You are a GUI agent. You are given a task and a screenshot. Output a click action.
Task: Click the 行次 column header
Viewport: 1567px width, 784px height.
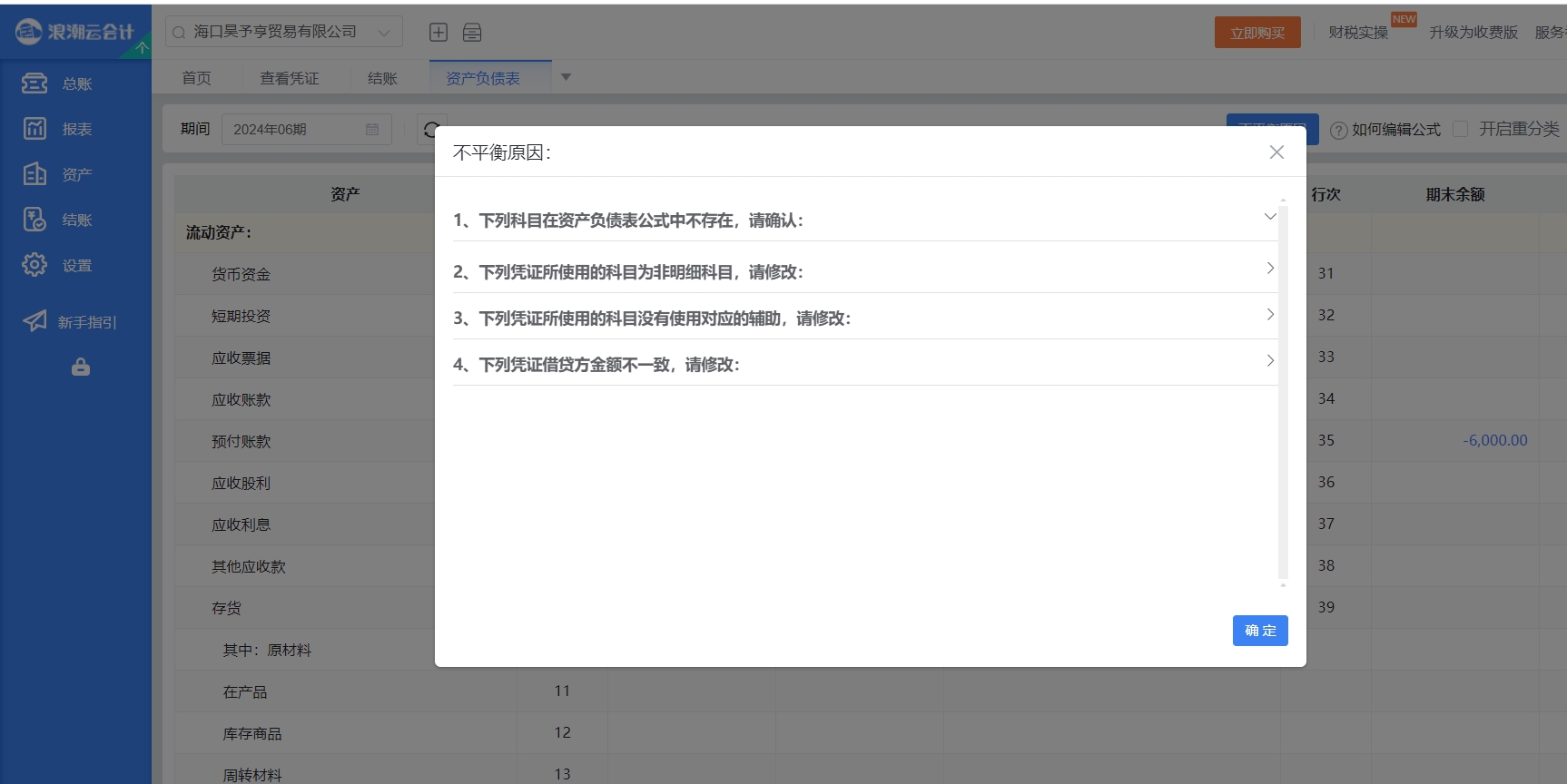pos(1326,194)
